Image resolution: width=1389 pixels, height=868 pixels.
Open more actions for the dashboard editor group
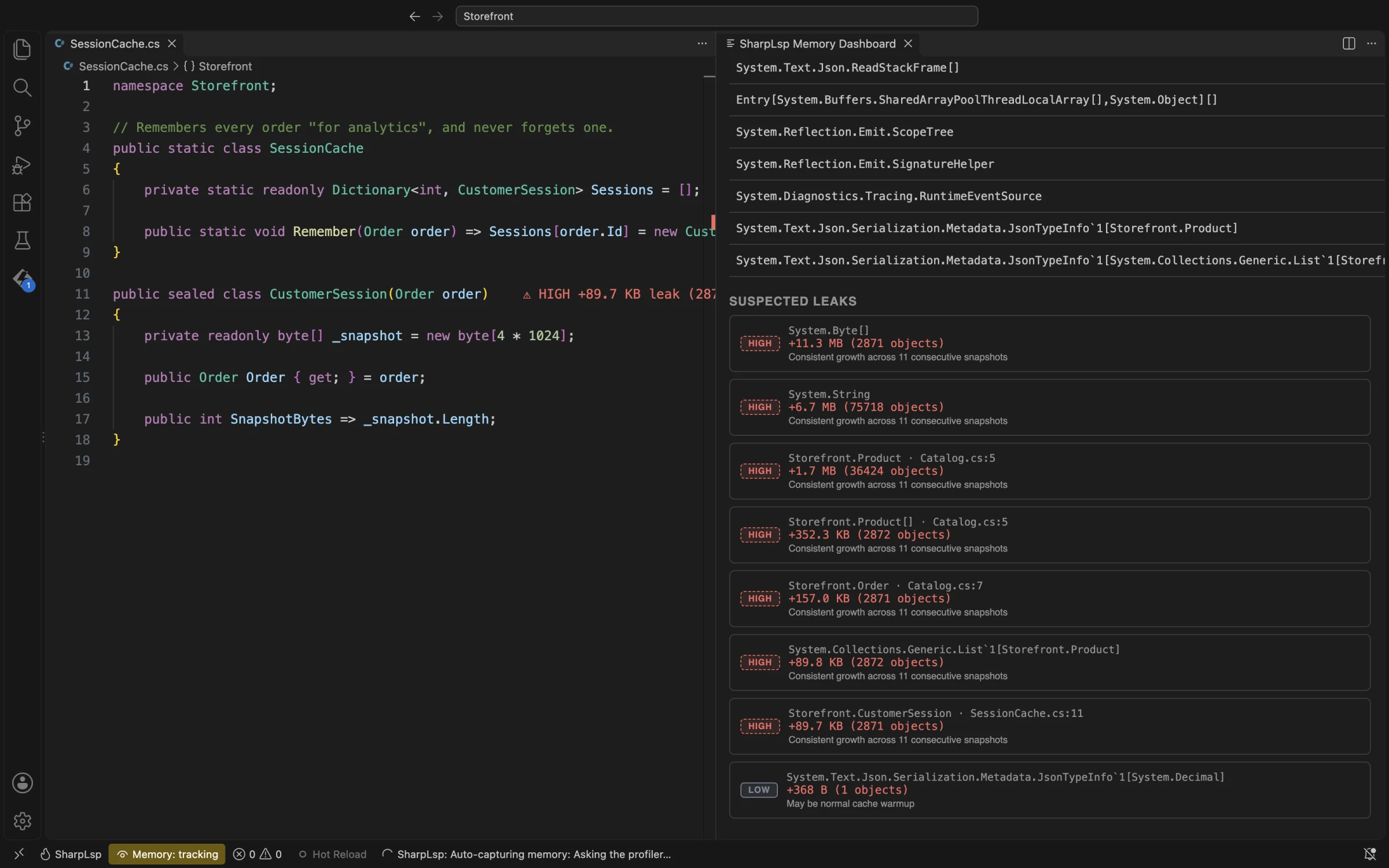click(1371, 43)
